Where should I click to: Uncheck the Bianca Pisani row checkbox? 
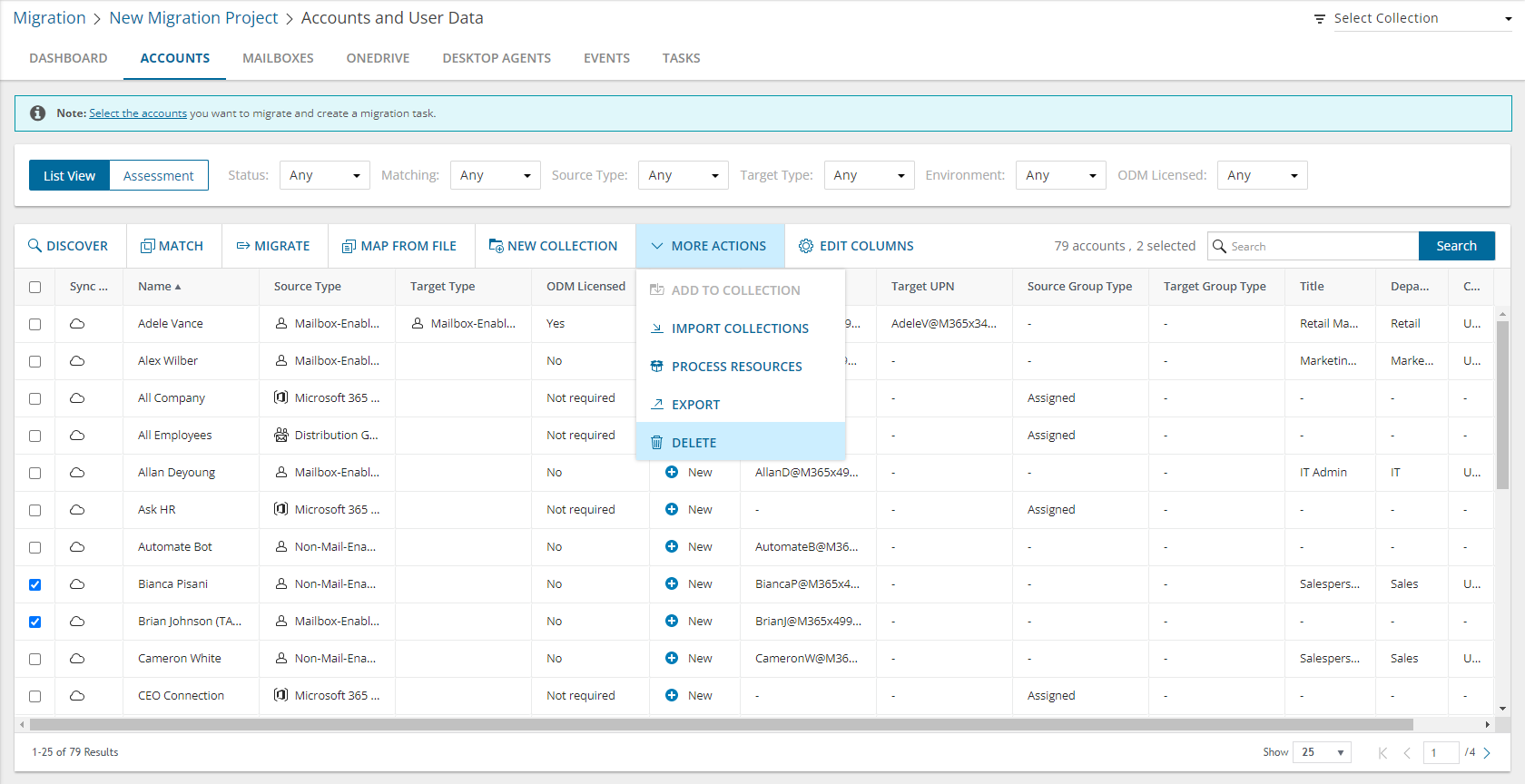tap(34, 584)
